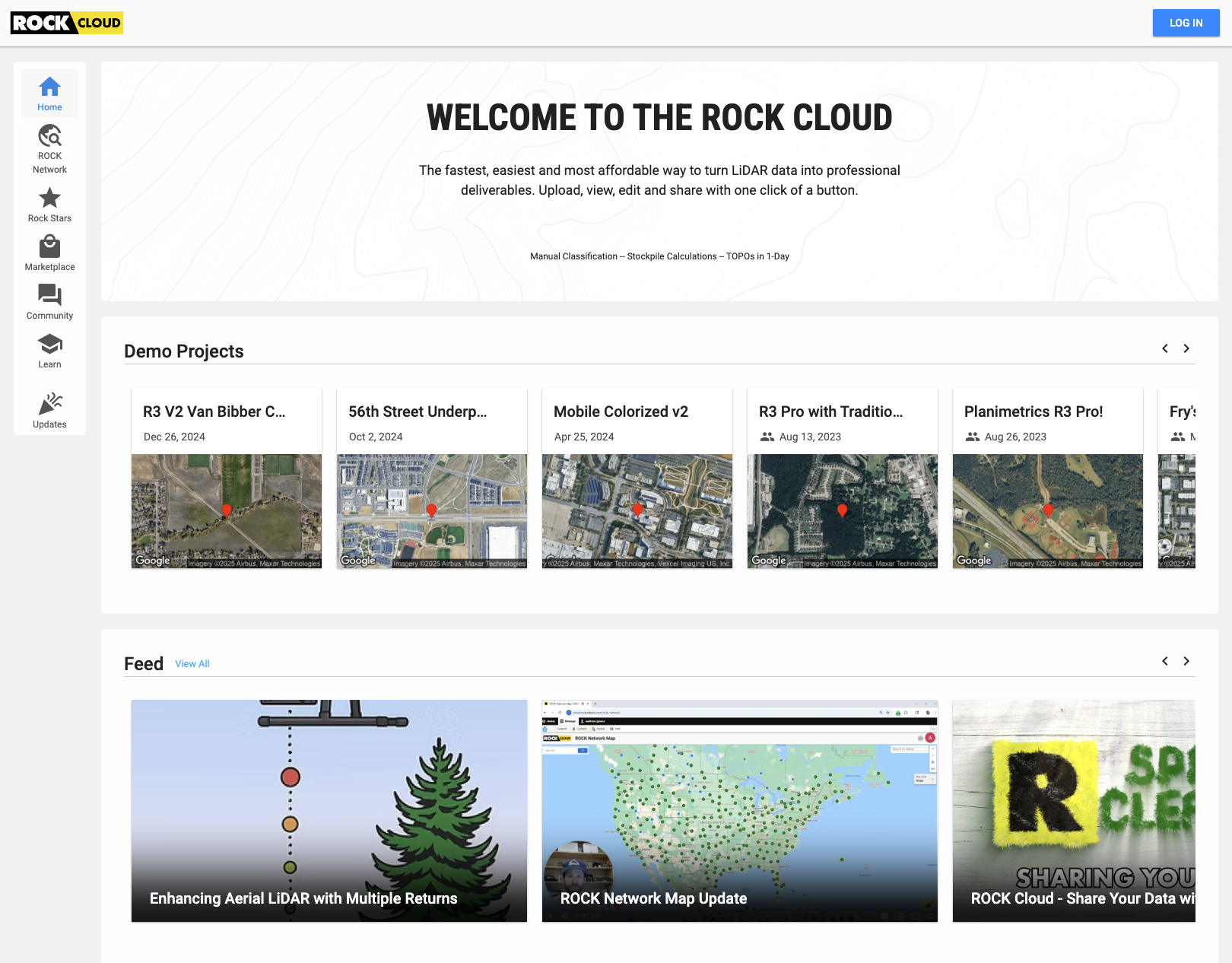Click the ROCK Cloud logo
Screen dimensions: 1232x963
tap(65, 23)
